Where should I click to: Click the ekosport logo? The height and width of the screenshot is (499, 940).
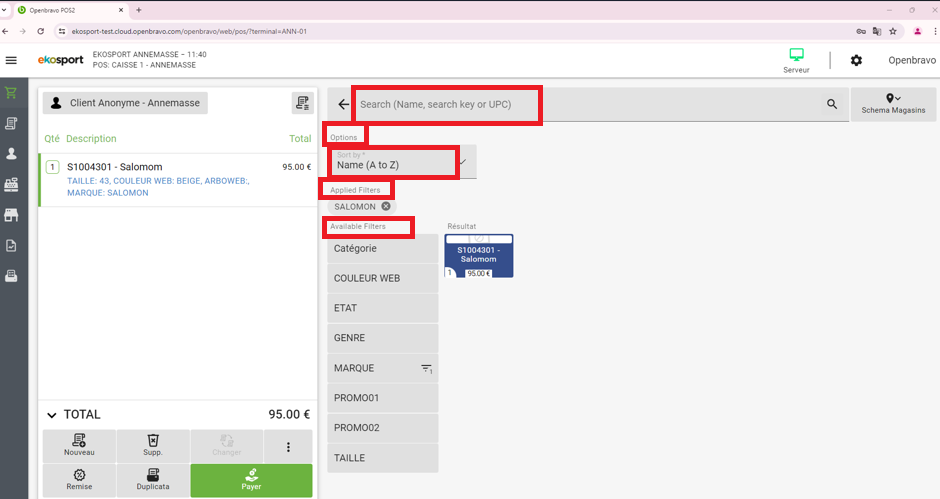tap(61, 60)
